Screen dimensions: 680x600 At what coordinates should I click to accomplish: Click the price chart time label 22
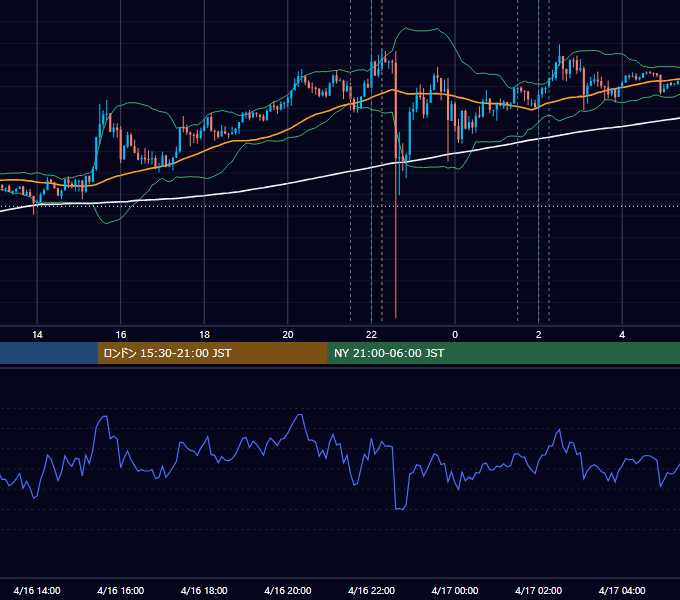point(371,335)
